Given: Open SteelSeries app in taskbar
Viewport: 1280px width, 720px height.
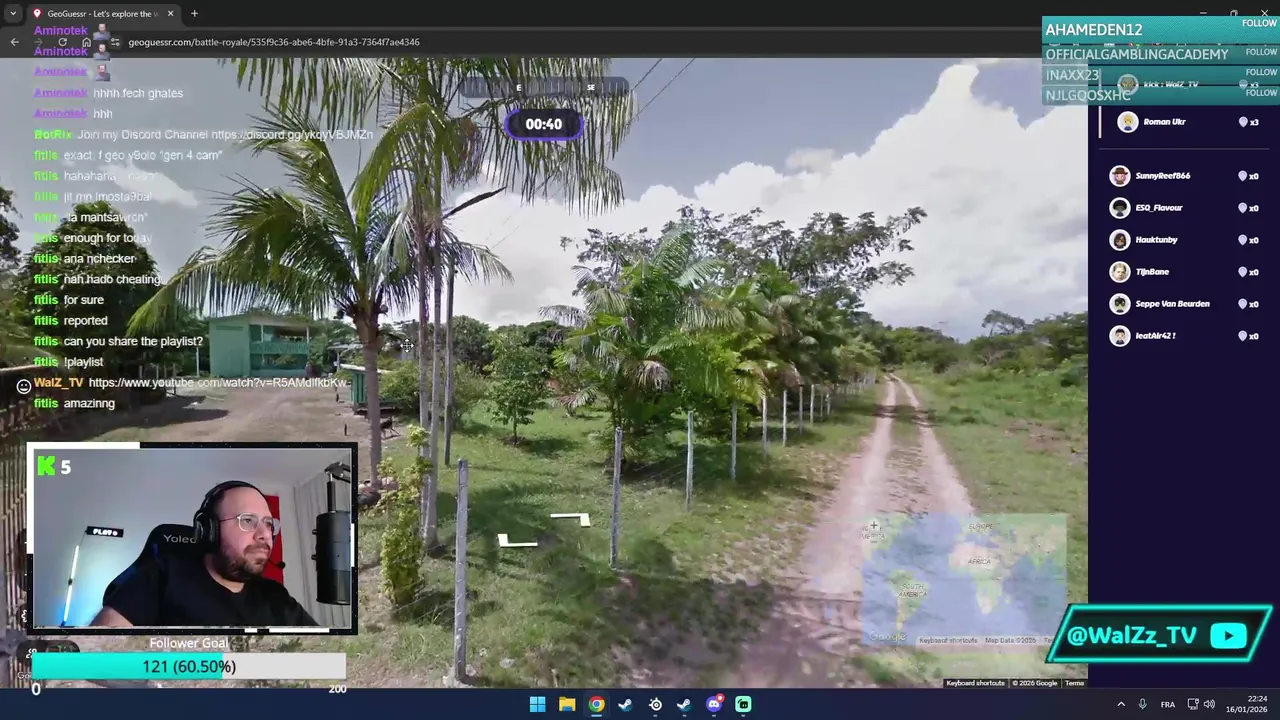Looking at the screenshot, I should pos(655,704).
